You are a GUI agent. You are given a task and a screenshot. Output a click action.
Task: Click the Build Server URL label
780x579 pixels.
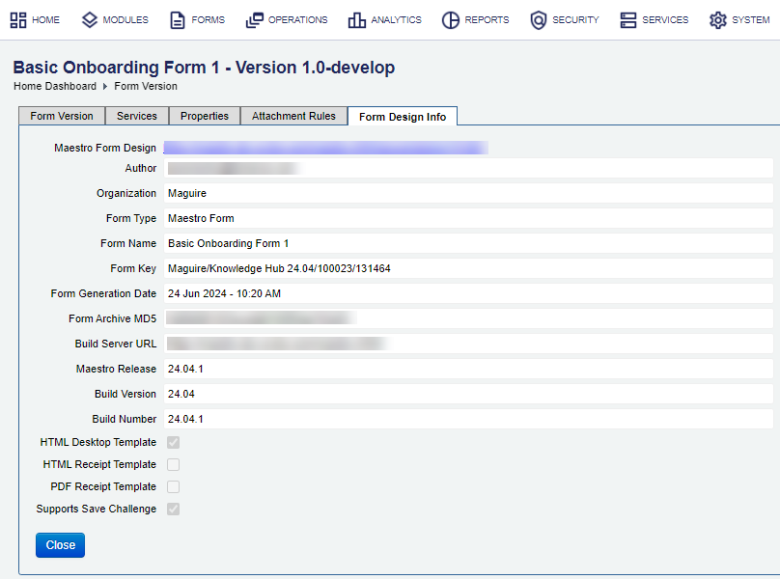pyautogui.click(x=115, y=344)
